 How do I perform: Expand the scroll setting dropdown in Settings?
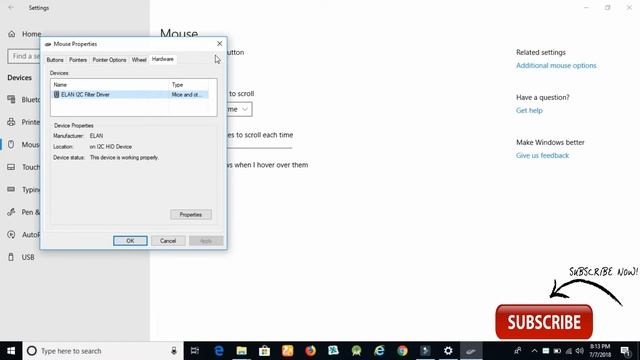[x=240, y=109]
